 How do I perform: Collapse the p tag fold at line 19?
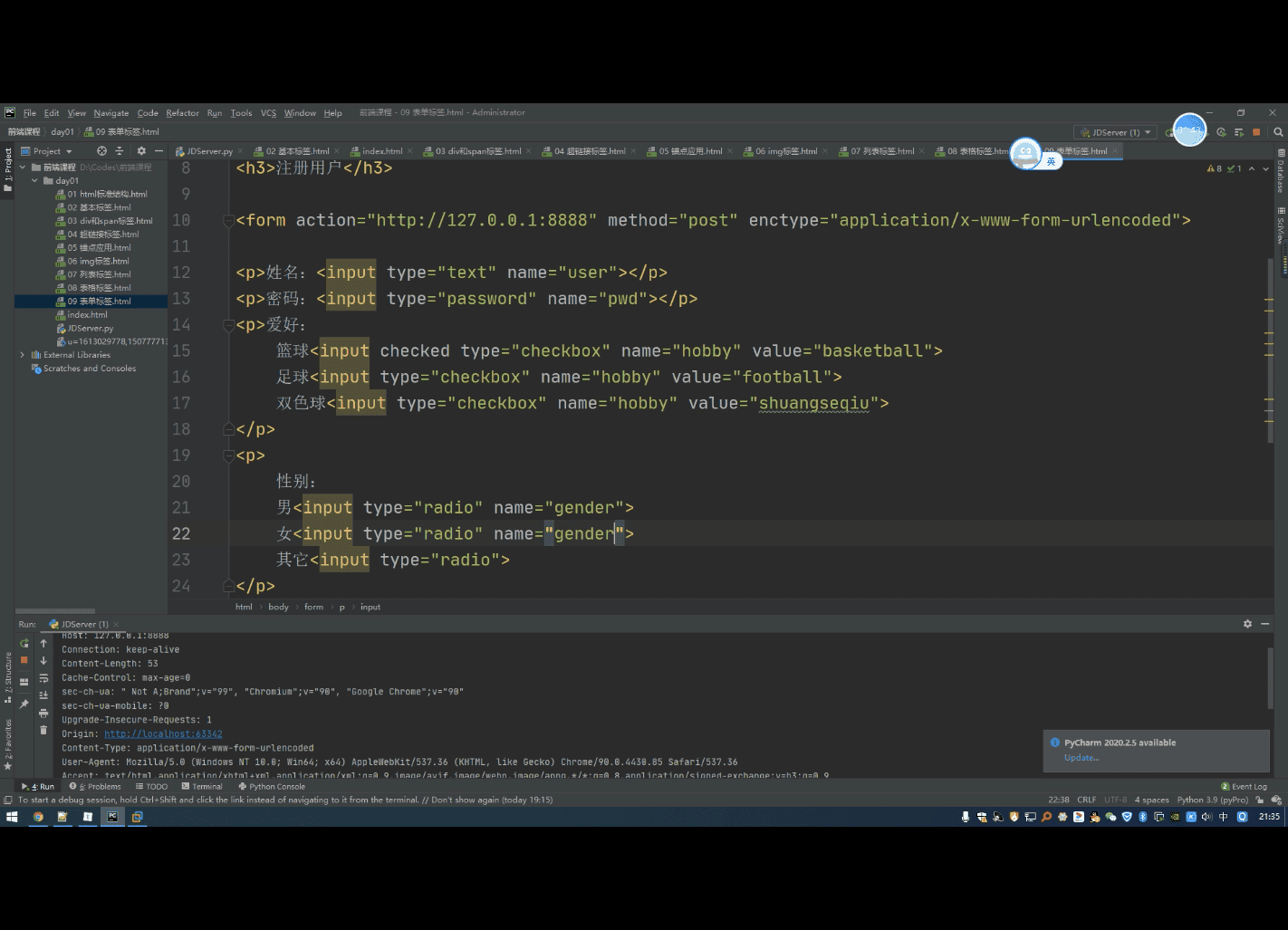pyautogui.click(x=229, y=455)
